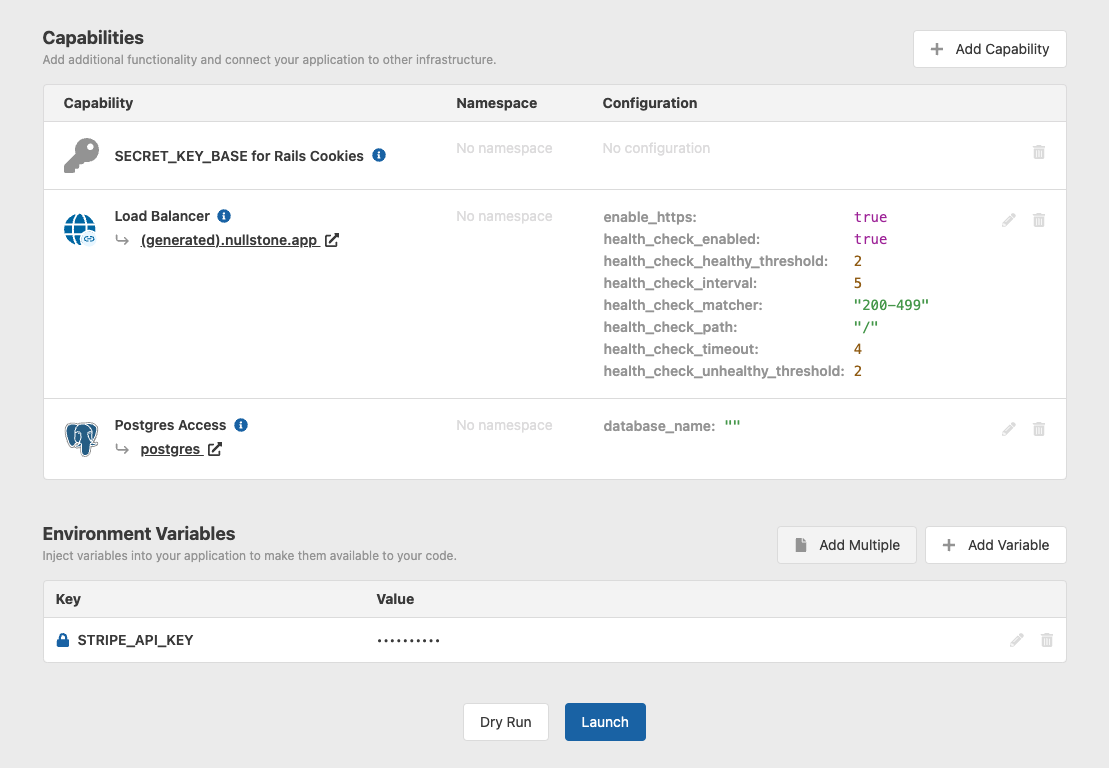Click info icon beside Postgres Access
This screenshot has width=1109, height=768.
pyautogui.click(x=241, y=425)
